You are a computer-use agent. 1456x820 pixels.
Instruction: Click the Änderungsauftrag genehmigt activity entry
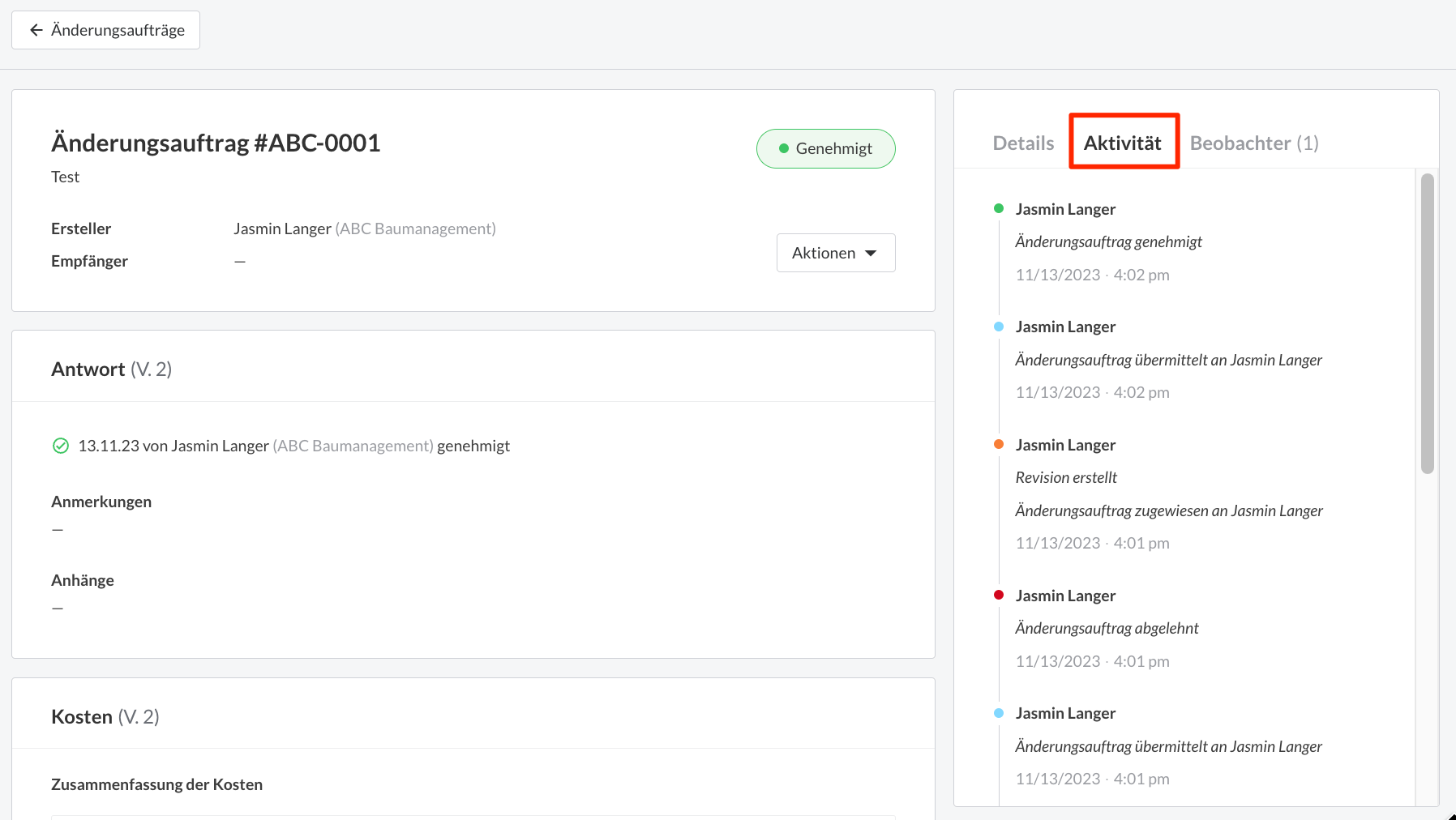click(x=1108, y=242)
